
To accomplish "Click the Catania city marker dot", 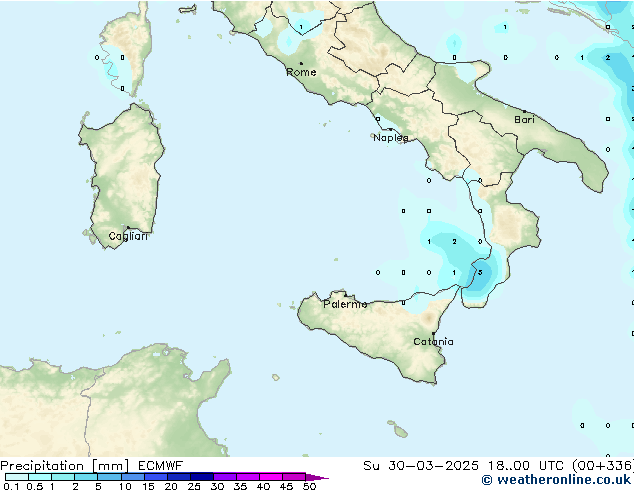I will click(433, 334).
